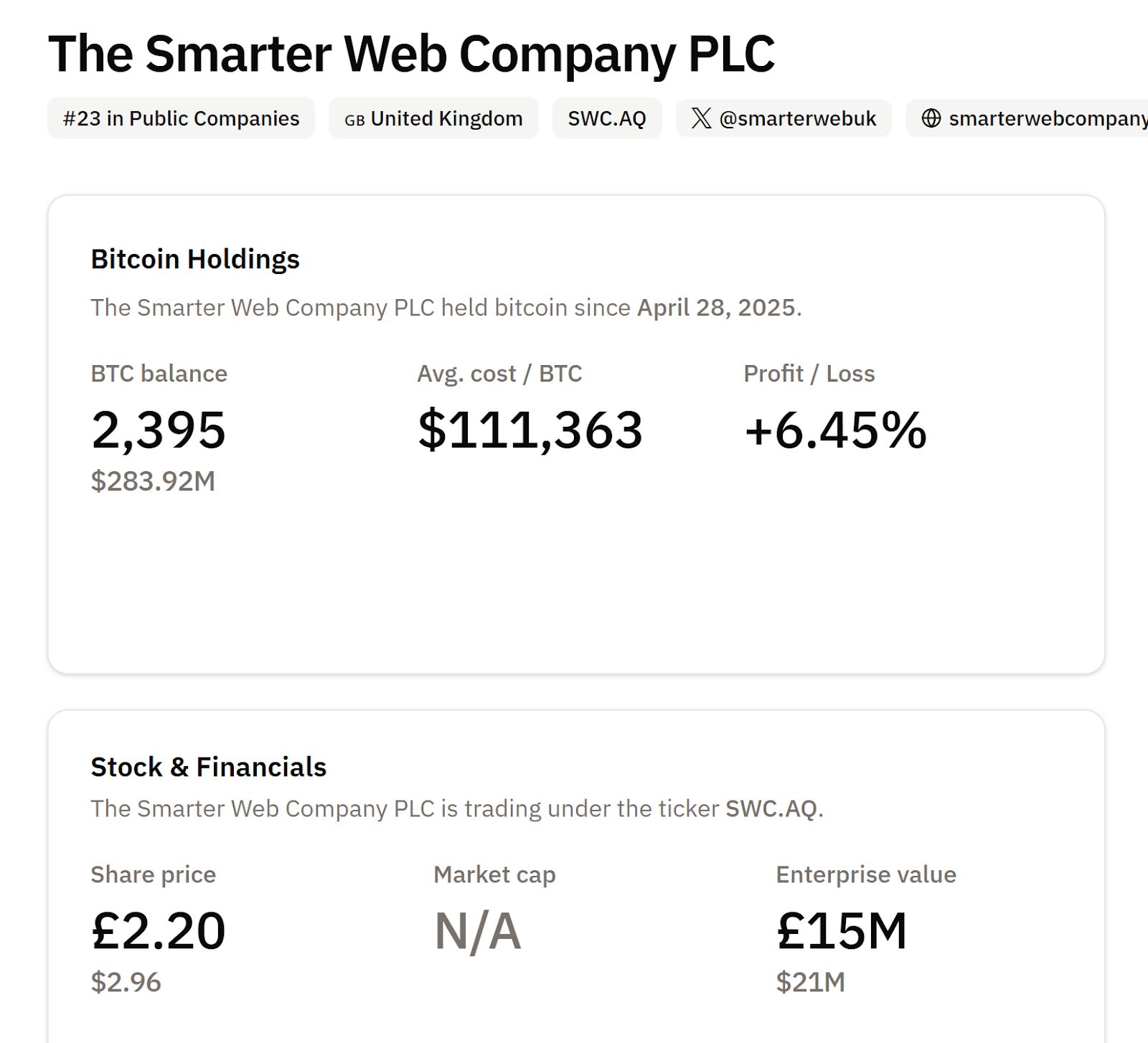The width and height of the screenshot is (1148, 1043).
Task: Click the 'Stock & Financials' card heading
Action: coord(208,767)
